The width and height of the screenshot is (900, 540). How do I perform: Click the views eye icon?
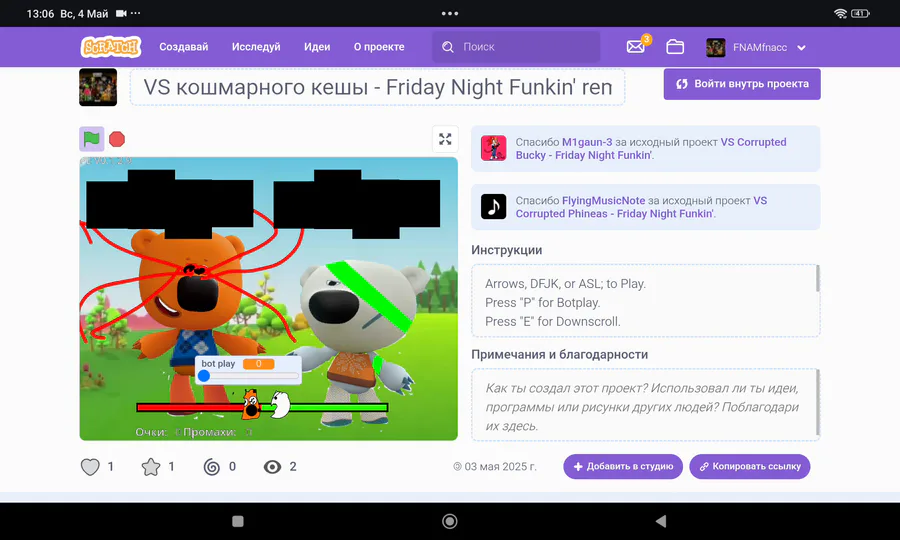(x=272, y=467)
